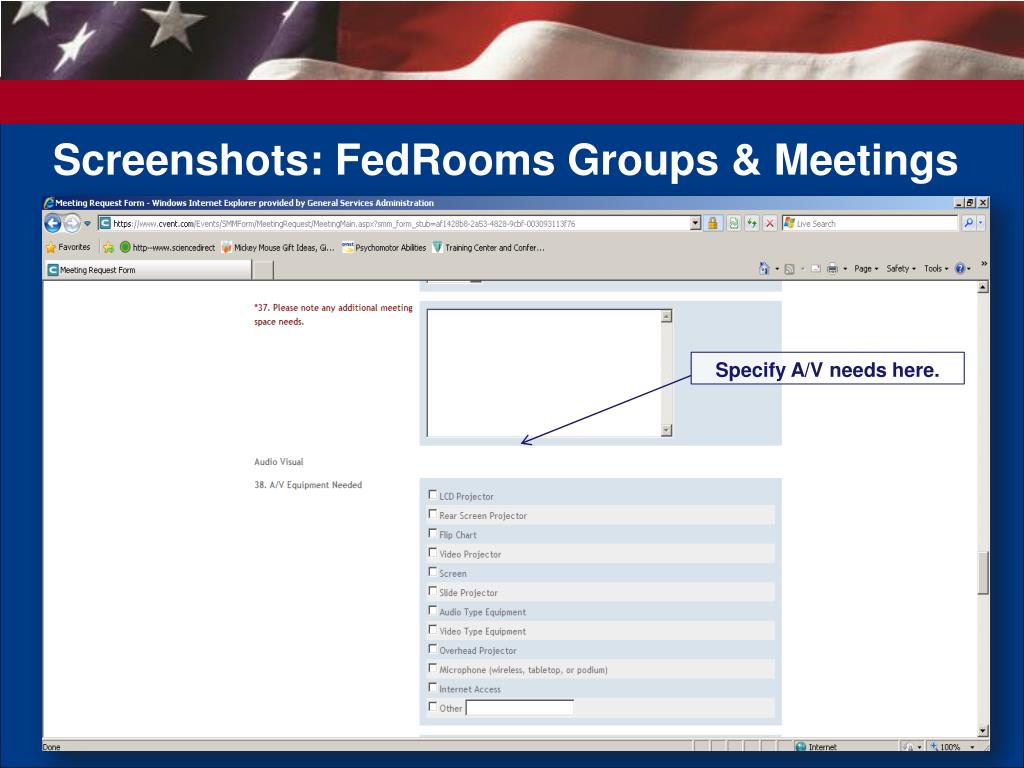The image size is (1024, 768).
Task: Check the Video Type Equipment checkbox
Action: tap(432, 630)
